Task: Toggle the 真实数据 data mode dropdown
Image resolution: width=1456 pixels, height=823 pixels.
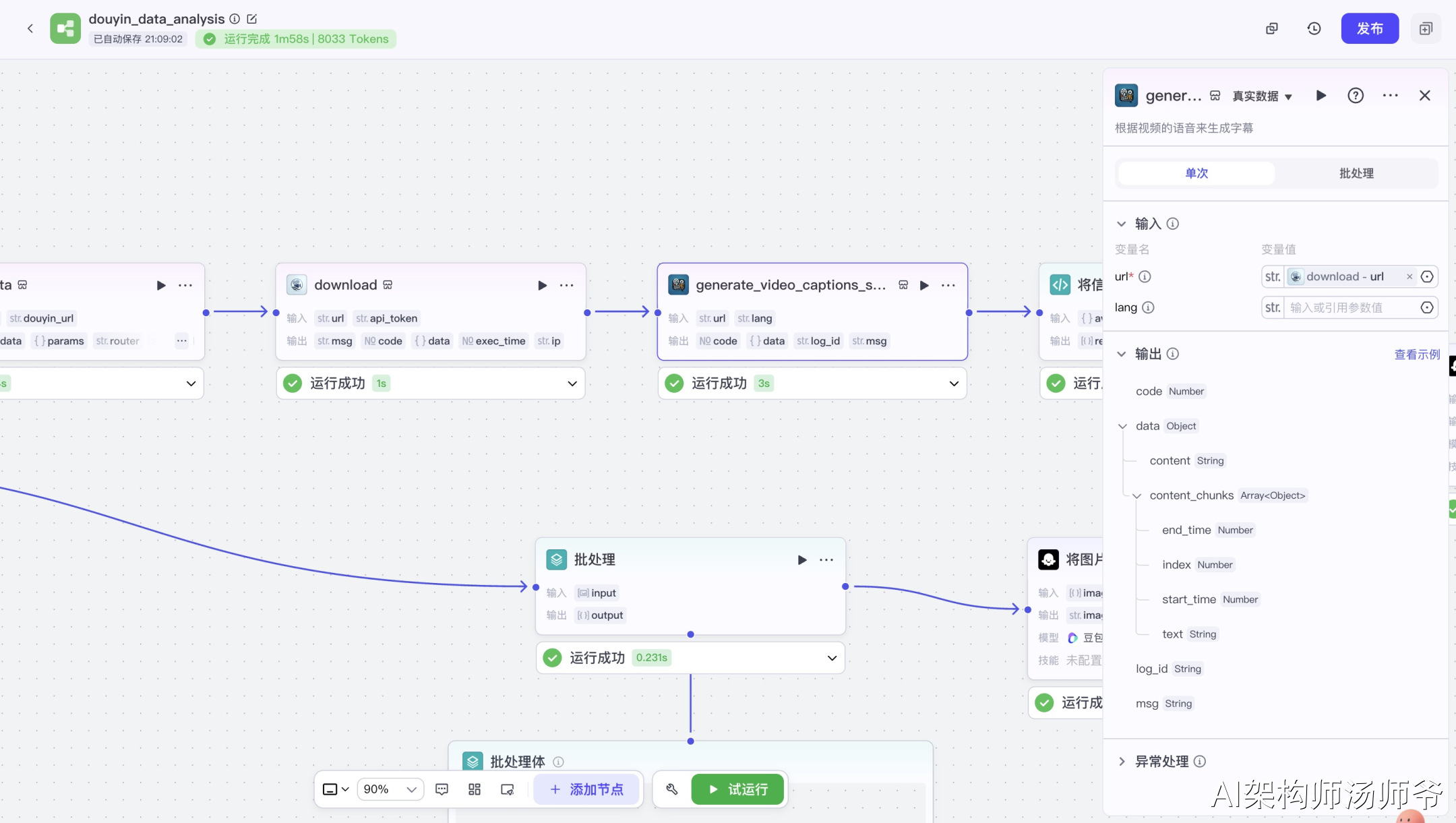Action: [1262, 96]
